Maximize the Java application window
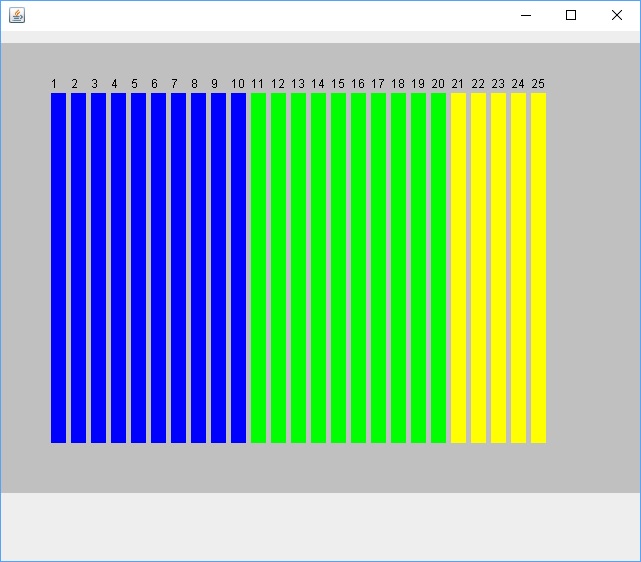 (x=571, y=15)
